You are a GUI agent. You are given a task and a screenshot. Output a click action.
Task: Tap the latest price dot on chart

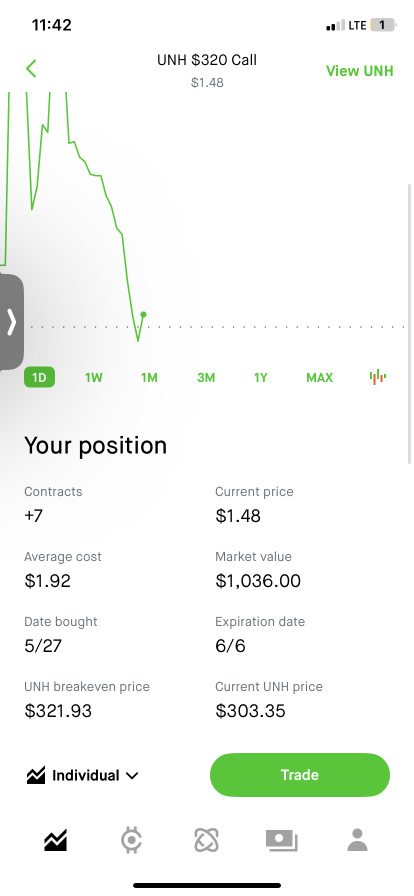pos(144,314)
